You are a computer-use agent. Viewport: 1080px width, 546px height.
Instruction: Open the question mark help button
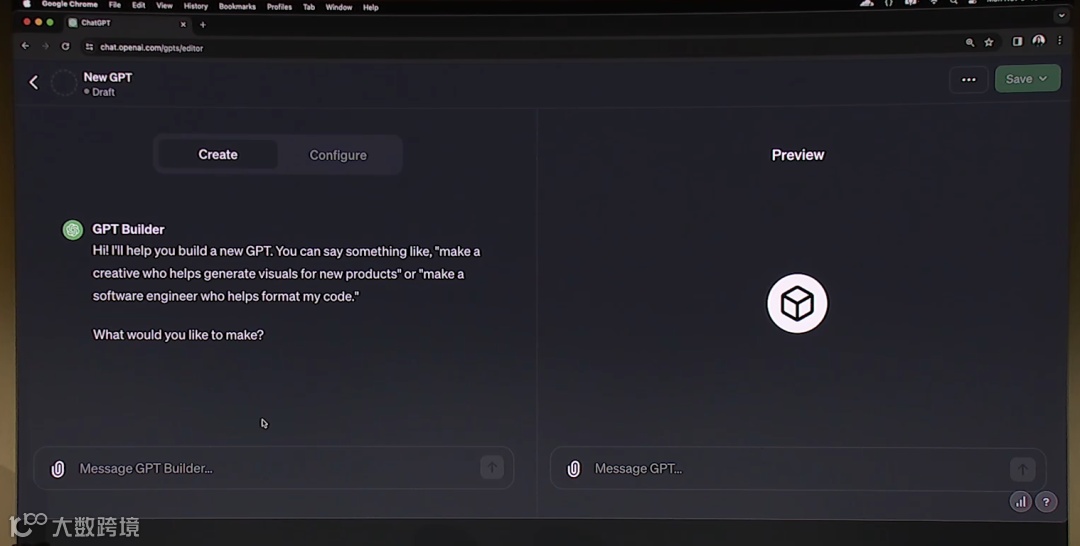[1046, 502]
